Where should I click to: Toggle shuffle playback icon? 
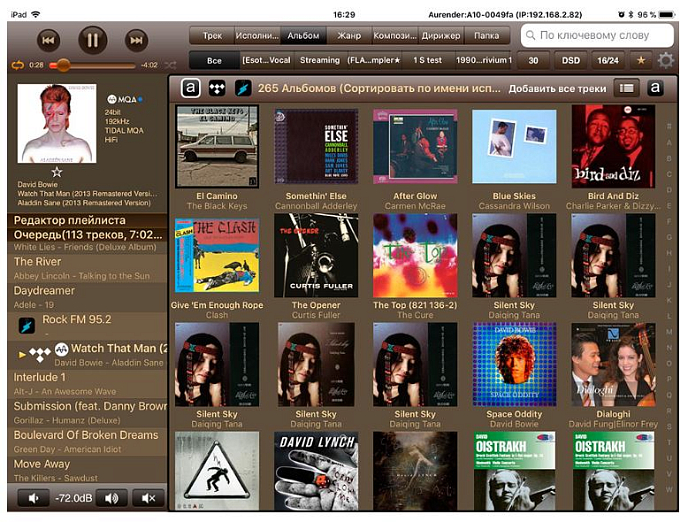(x=169, y=65)
